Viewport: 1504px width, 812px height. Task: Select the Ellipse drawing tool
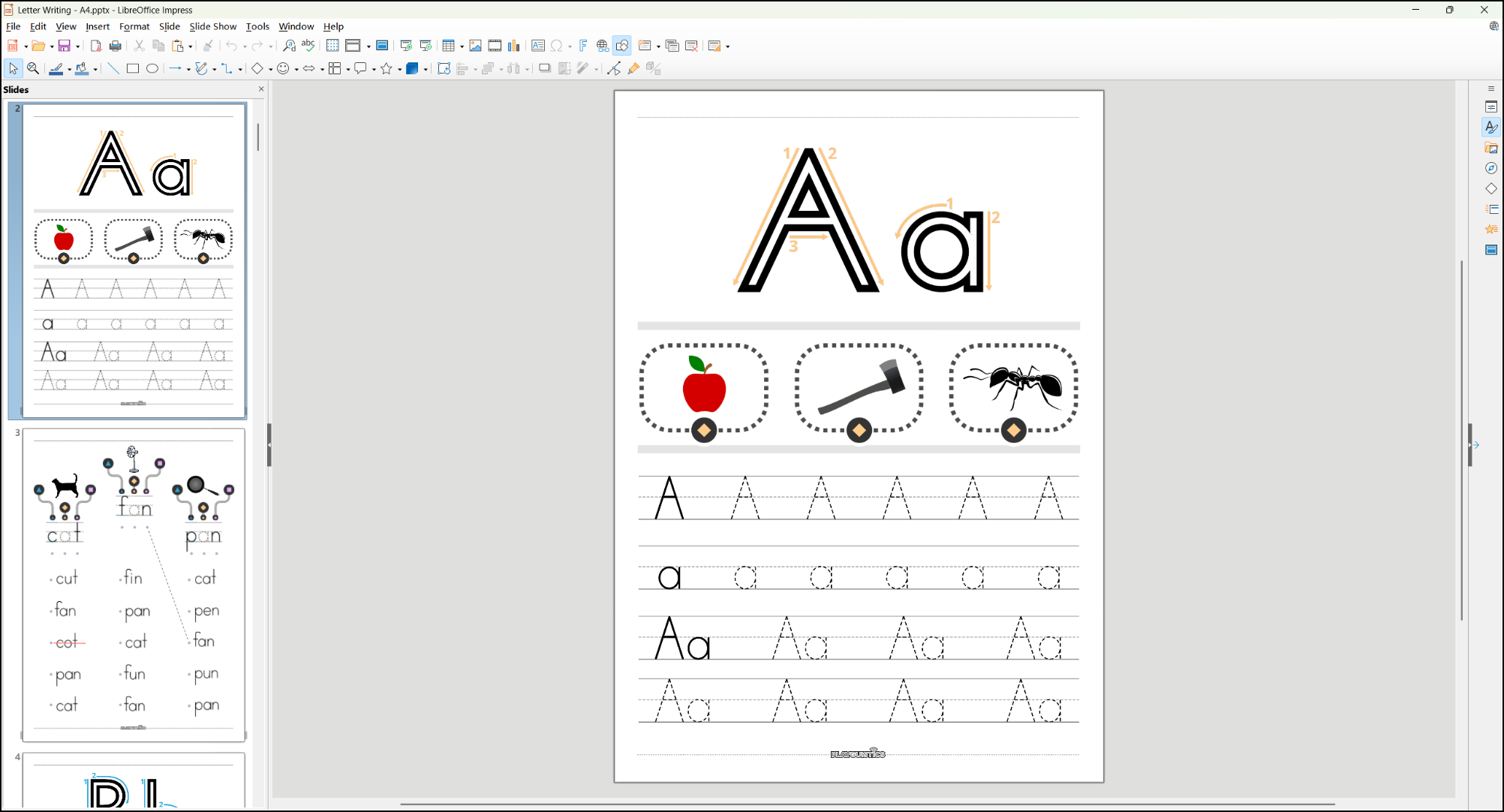(152, 68)
